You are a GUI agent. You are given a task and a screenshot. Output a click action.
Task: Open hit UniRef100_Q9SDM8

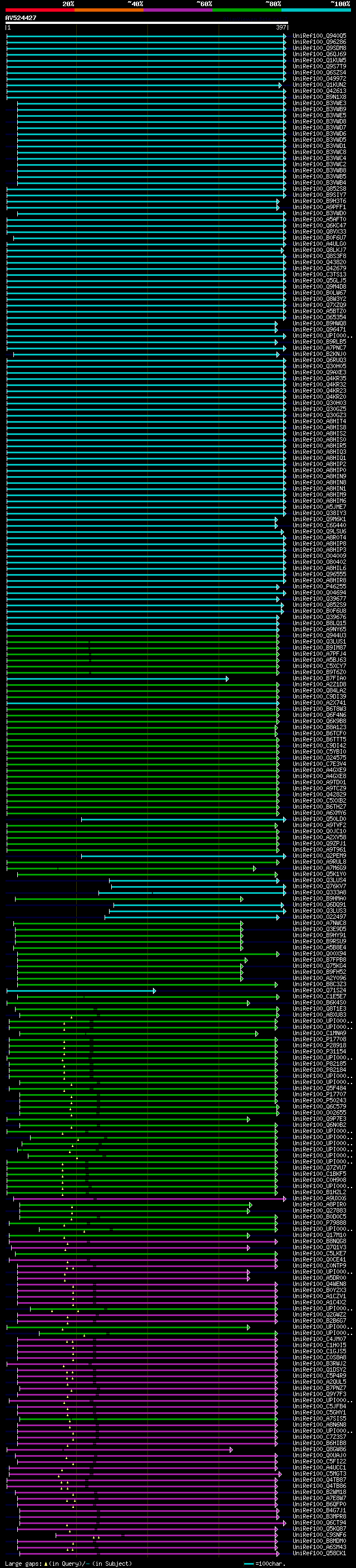tap(319, 48)
